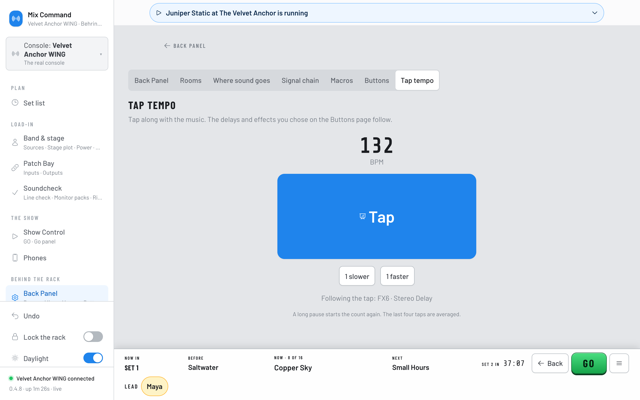Click the Maya lead badge
Viewport: 640px width, 400px height.
(155, 387)
